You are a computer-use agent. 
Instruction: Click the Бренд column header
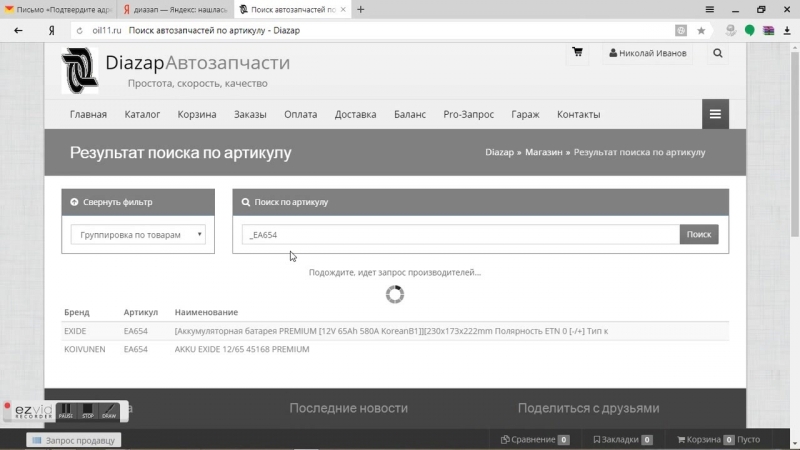77,312
